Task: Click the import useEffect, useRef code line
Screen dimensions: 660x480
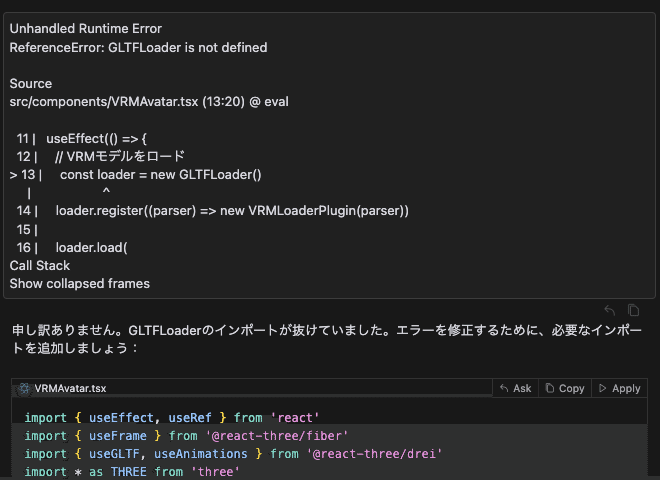Action: pos(172,418)
